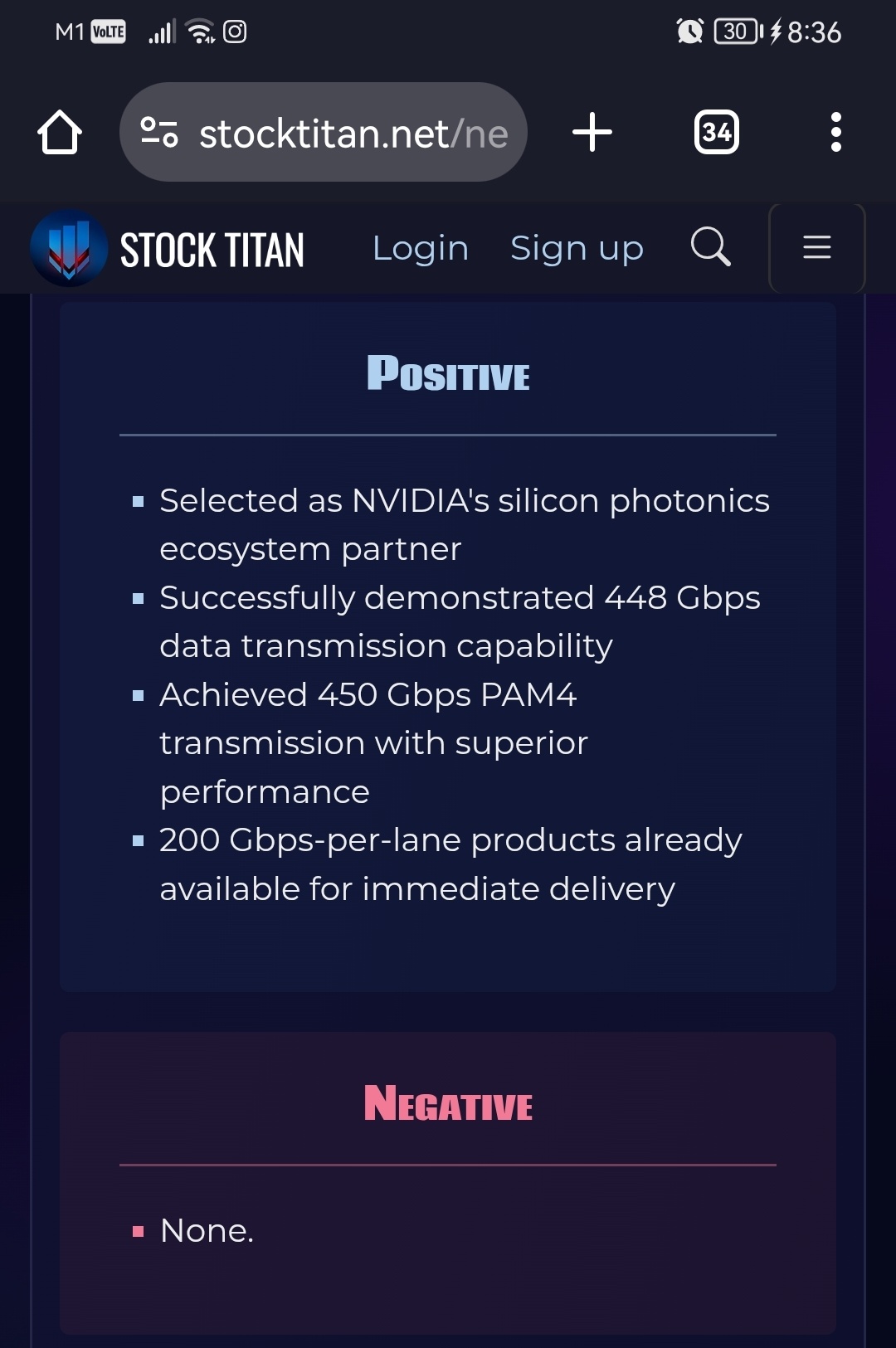Tap the battery indicator showing 30

(738, 32)
